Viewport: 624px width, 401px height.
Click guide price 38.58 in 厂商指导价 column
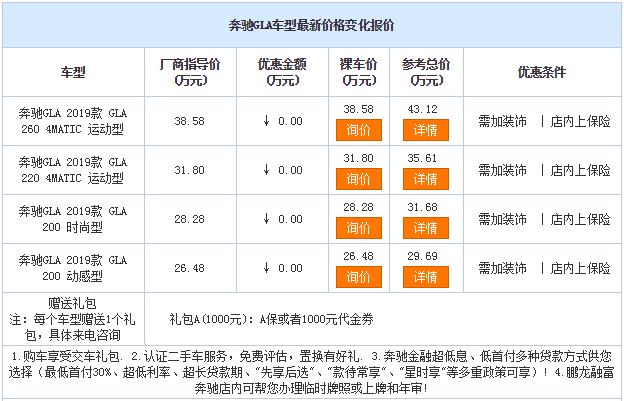pyautogui.click(x=189, y=121)
